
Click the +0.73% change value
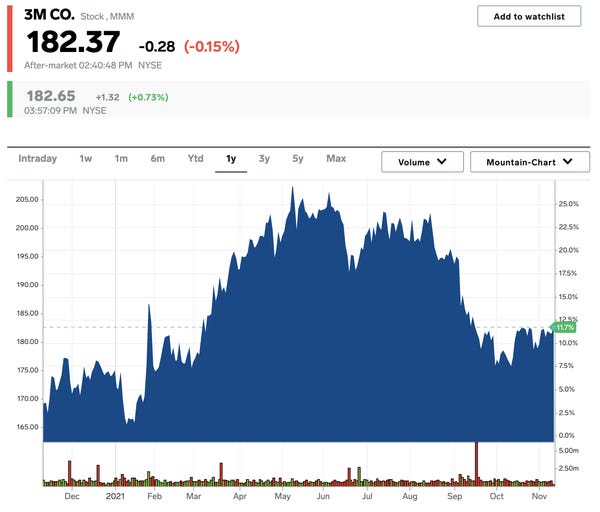[148, 97]
